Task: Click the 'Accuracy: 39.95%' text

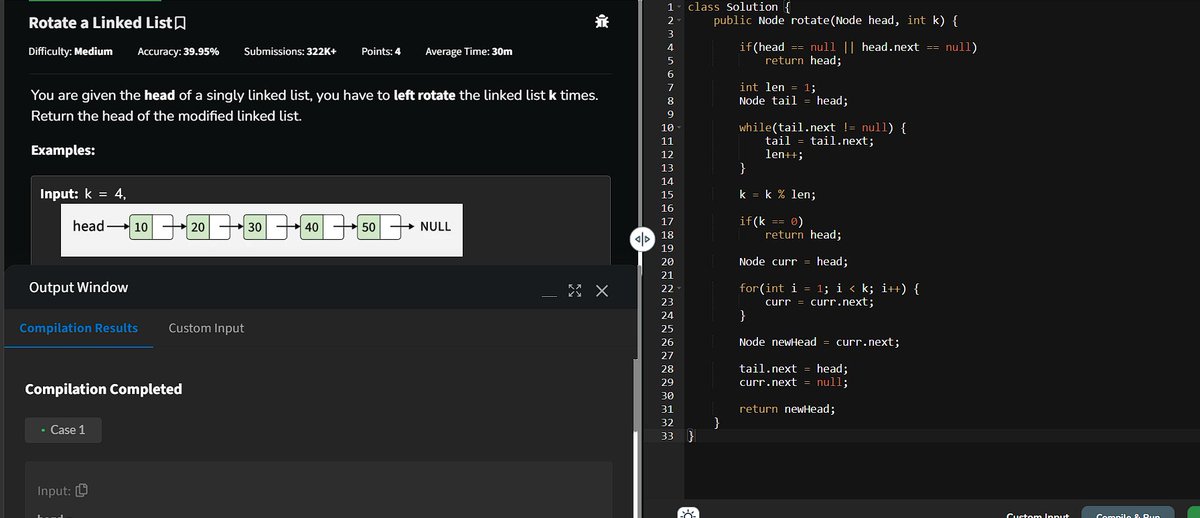Action: pos(178,51)
